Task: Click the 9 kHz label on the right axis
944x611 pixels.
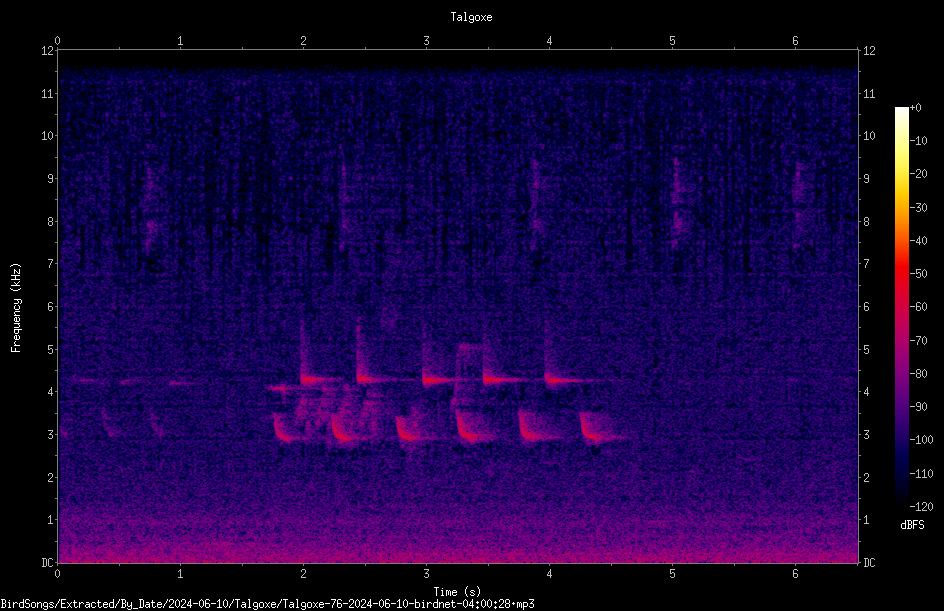Action: 866,179
